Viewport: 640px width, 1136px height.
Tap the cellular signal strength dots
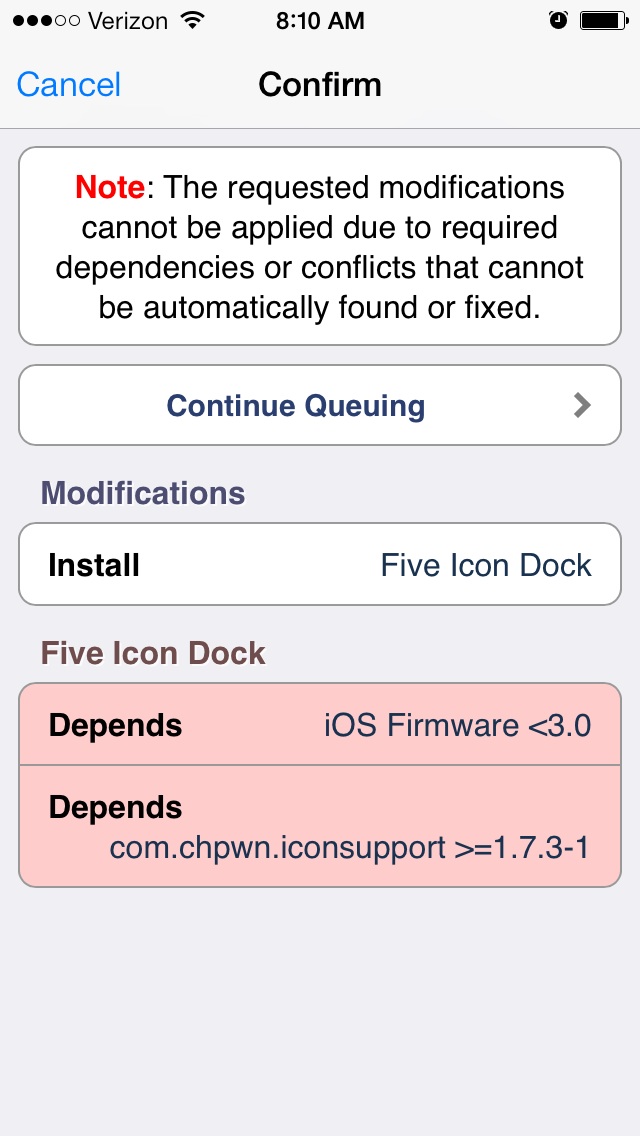46,21
